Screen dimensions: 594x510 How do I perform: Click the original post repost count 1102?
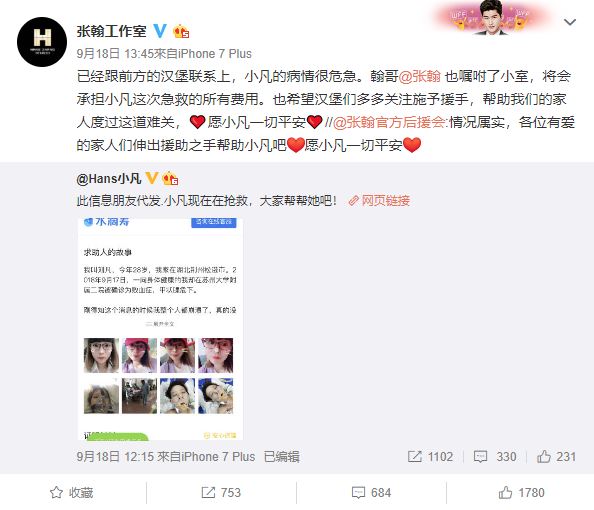pyautogui.click(x=430, y=456)
